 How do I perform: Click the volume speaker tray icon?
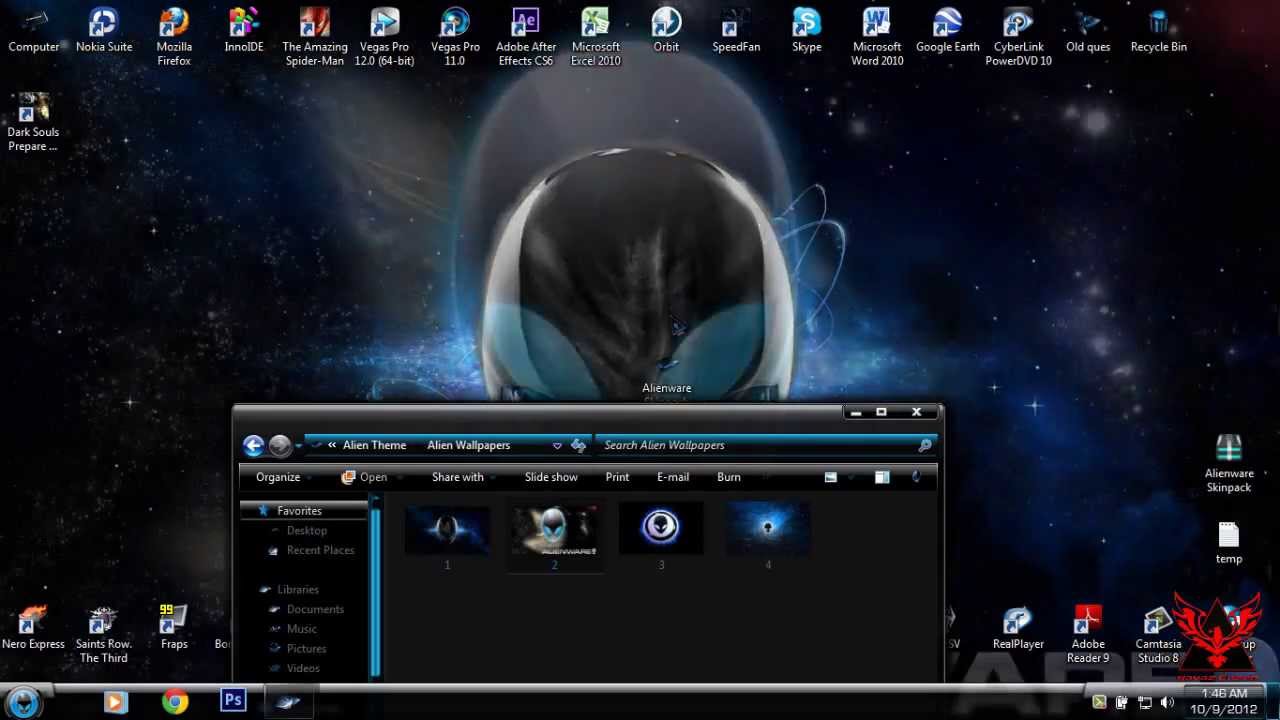[x=1167, y=703]
